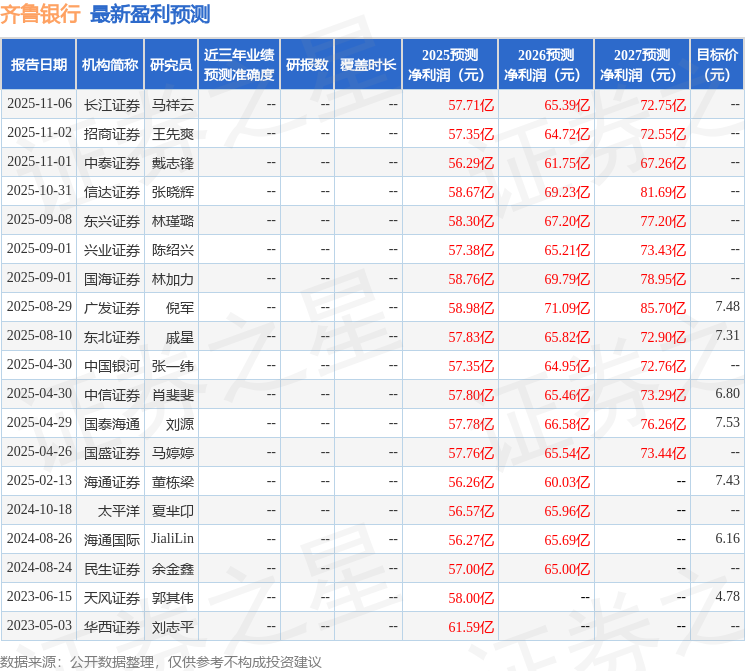This screenshot has height=671, width=745.
Task: Select the 海通国际 institution cell
Action: (112, 540)
